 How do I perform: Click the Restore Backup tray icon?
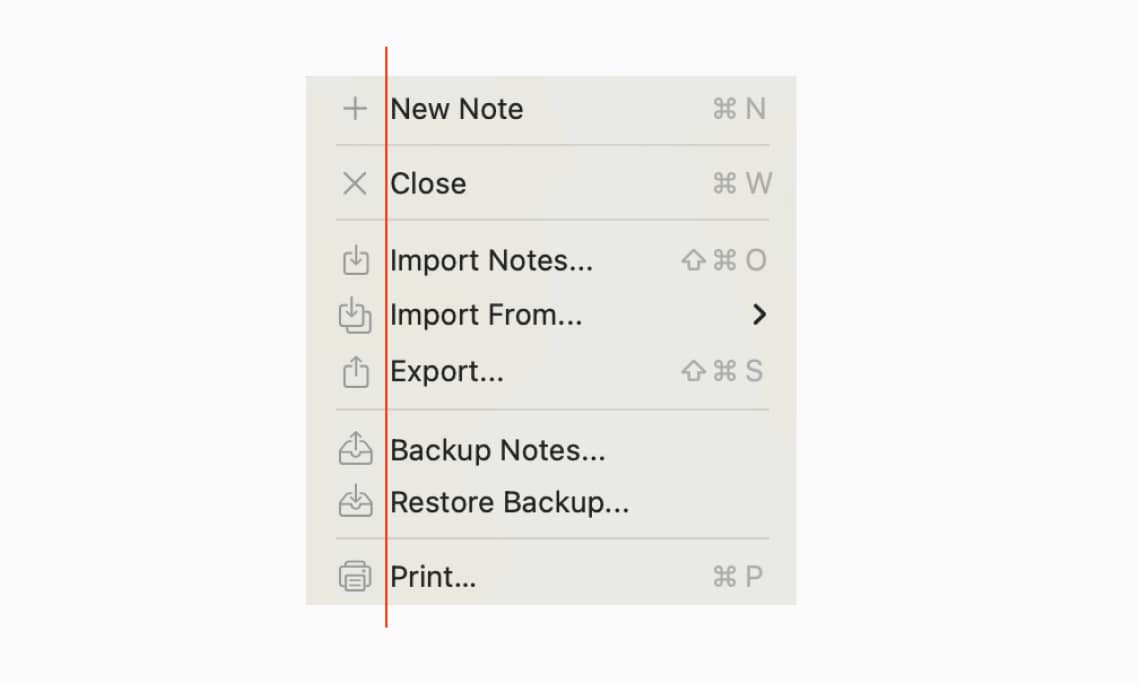click(x=357, y=502)
